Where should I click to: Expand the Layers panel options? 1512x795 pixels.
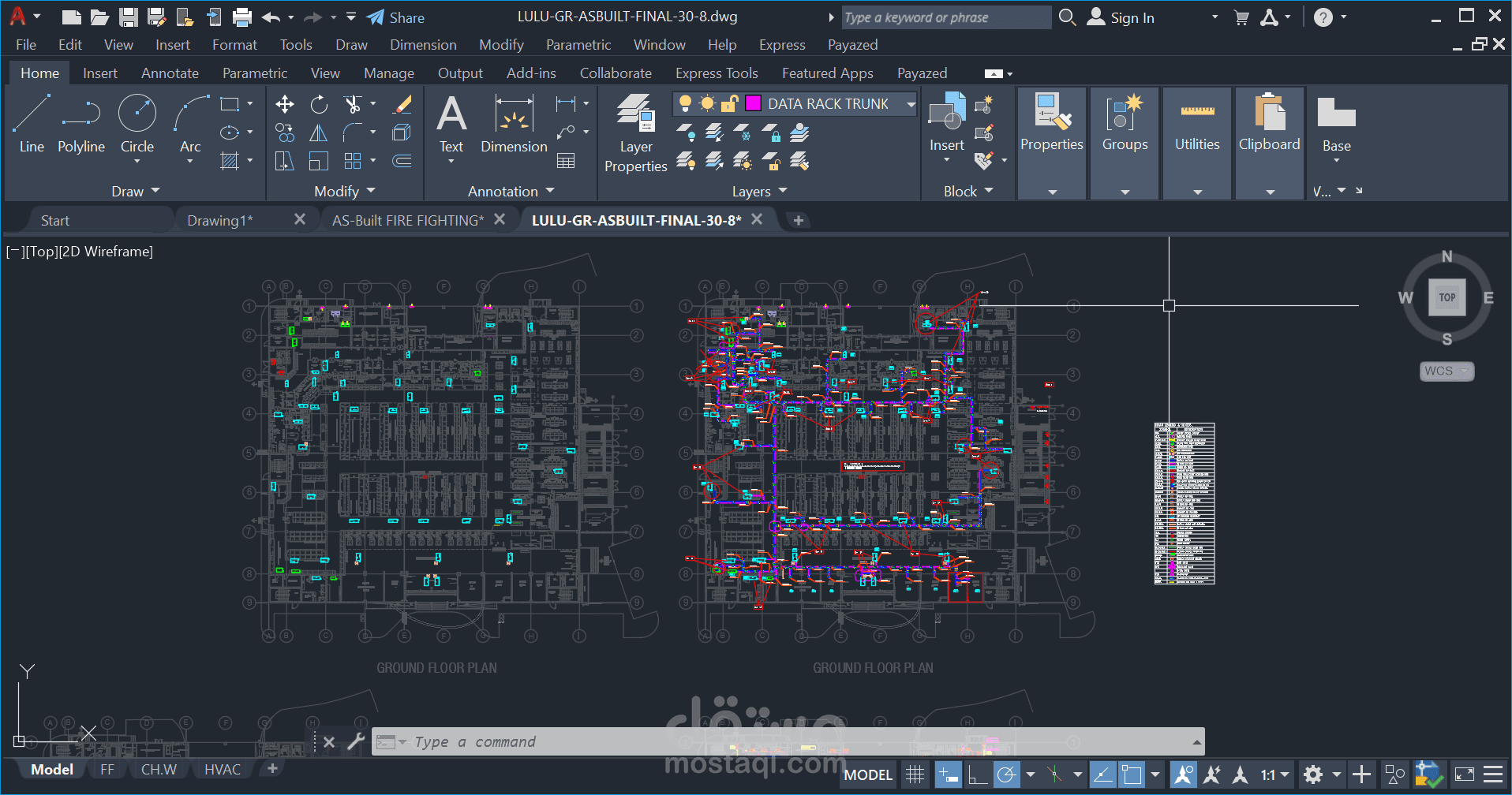pyautogui.click(x=782, y=190)
